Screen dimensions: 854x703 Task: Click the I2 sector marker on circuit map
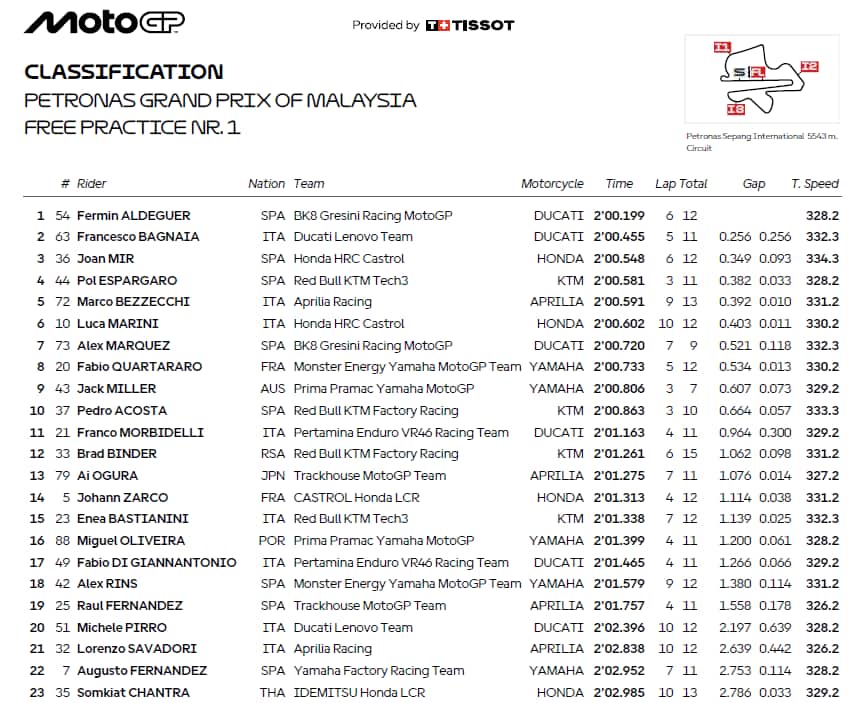pyautogui.click(x=809, y=66)
